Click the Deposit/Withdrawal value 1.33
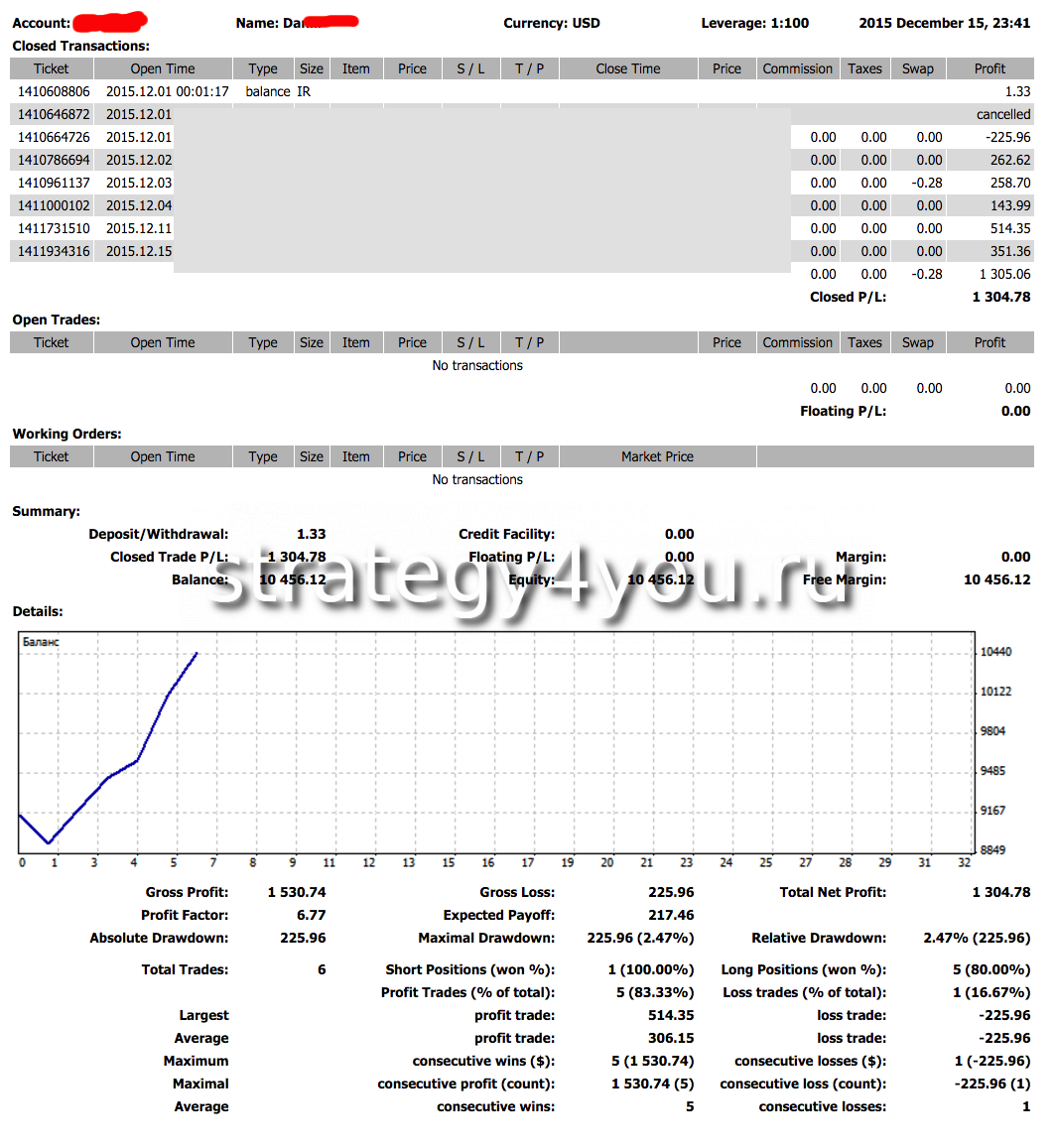Image resolution: width=1055 pixels, height=1148 pixels. (x=311, y=534)
